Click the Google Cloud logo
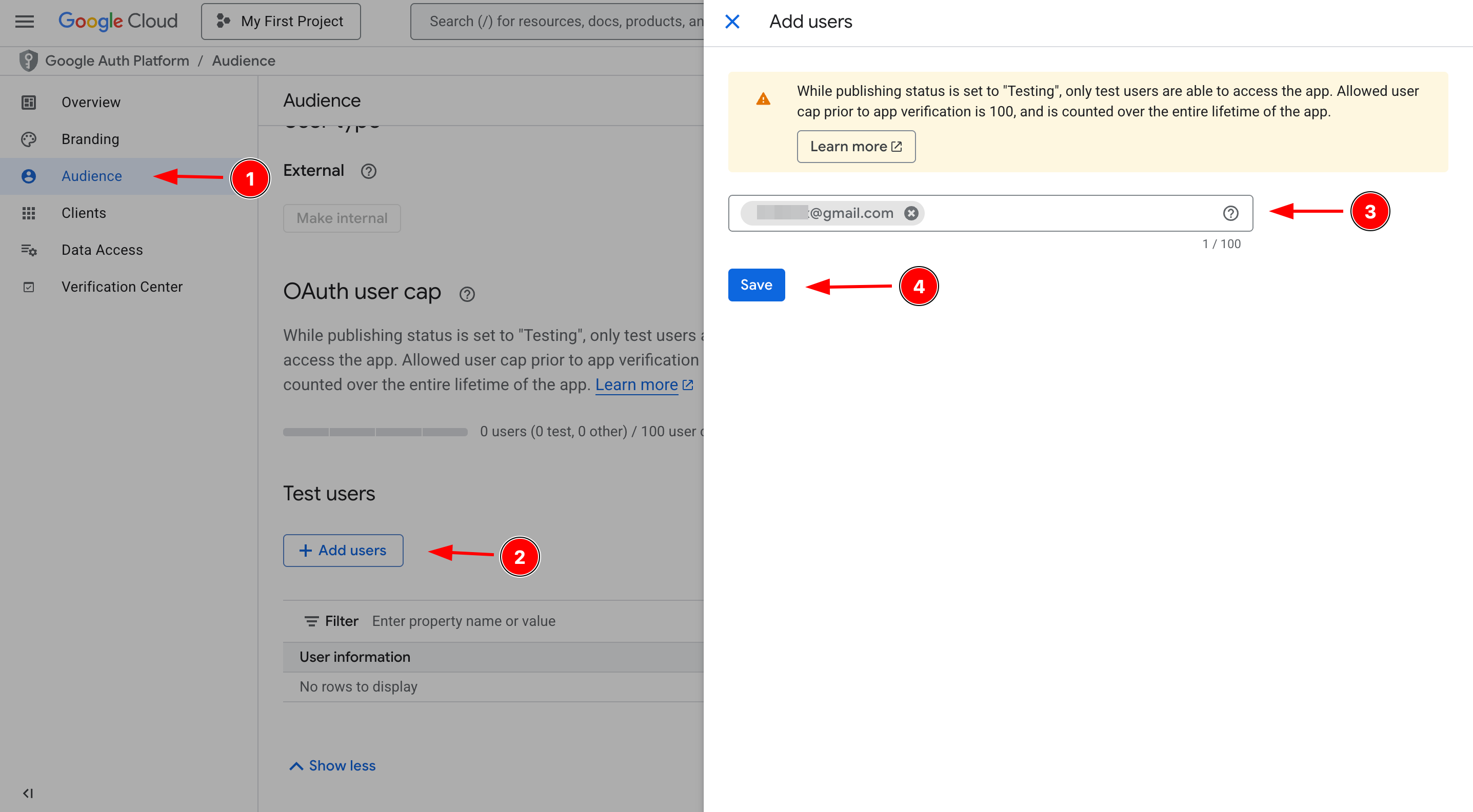Screen dimensions: 1473x812 pos(118,21)
